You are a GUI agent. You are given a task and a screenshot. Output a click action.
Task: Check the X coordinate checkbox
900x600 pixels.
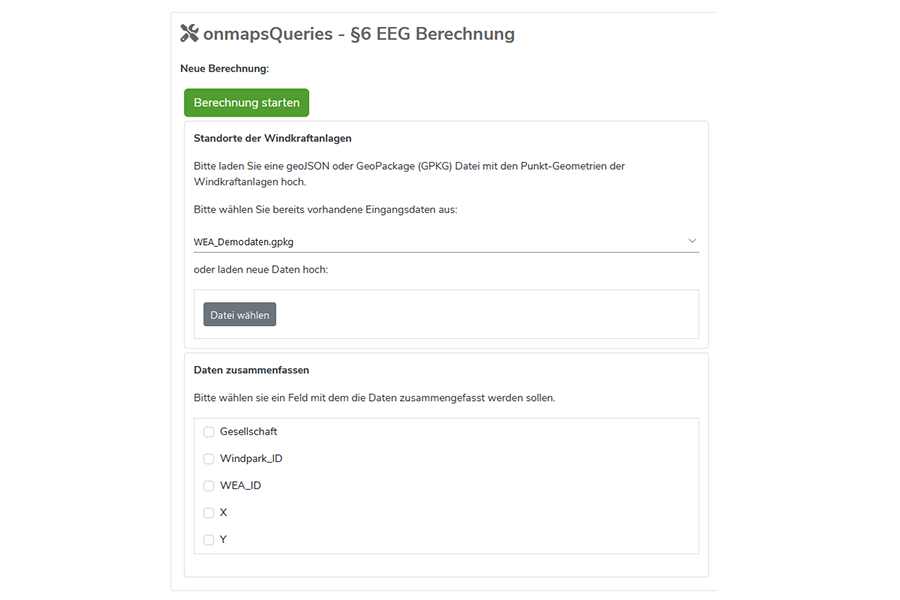[x=209, y=512]
